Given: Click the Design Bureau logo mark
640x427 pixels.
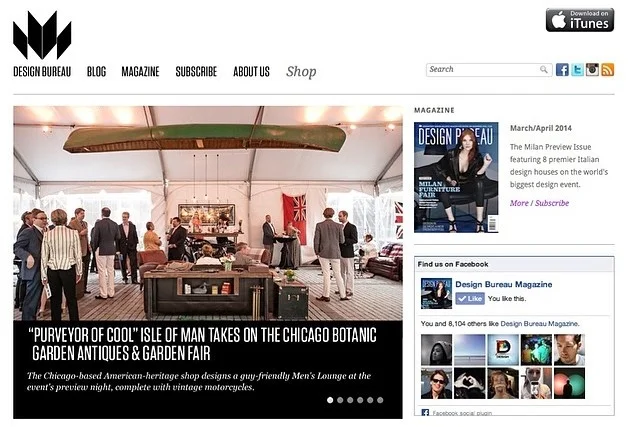Looking at the screenshot, I should [42, 35].
